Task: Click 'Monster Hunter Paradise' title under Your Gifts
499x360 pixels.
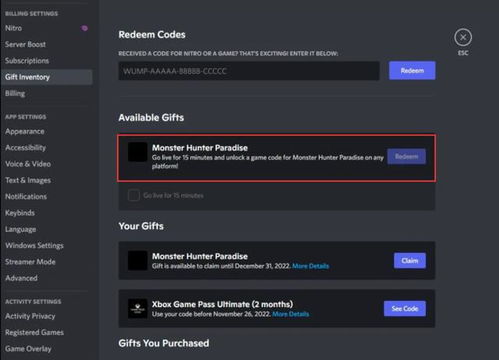Action: [200, 256]
